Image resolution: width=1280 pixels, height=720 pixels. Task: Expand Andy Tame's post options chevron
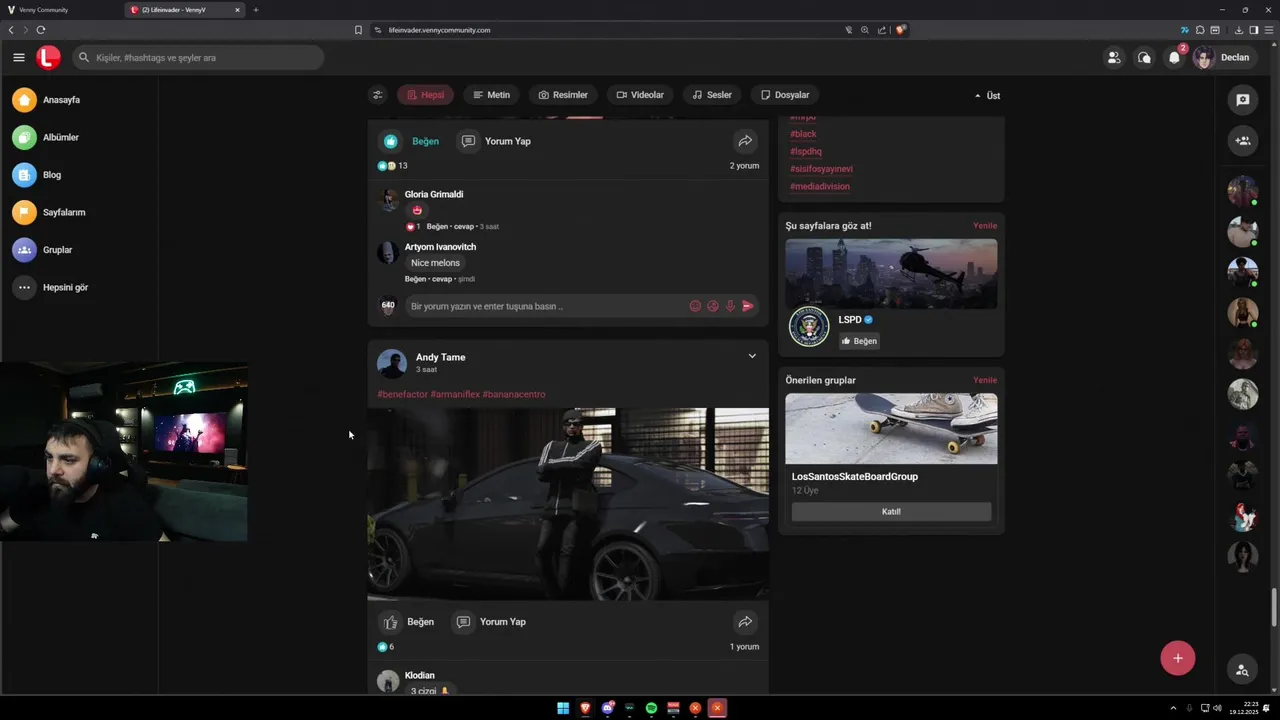752,356
